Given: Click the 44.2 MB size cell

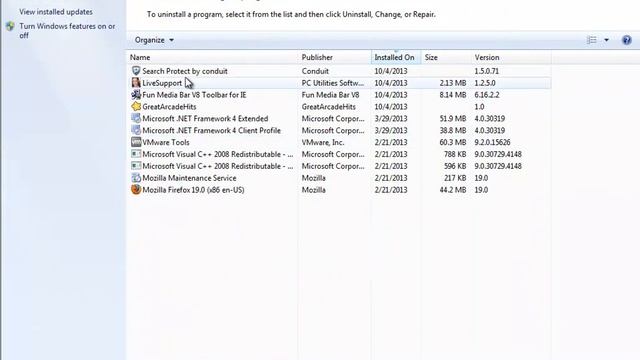Looking at the screenshot, I should (x=453, y=189).
